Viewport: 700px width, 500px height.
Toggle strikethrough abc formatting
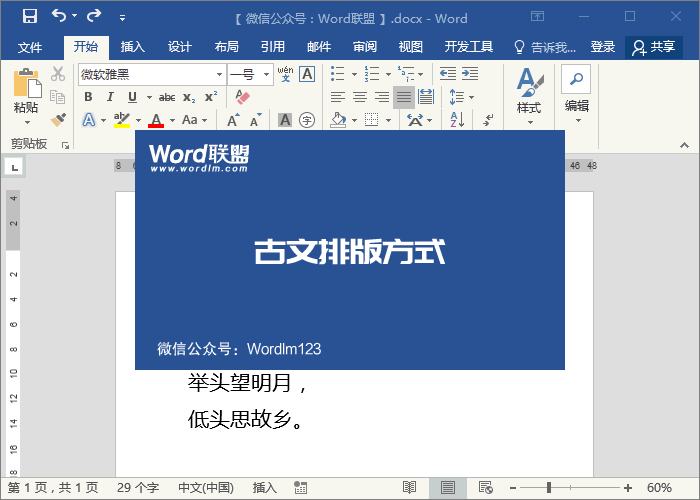pos(167,97)
